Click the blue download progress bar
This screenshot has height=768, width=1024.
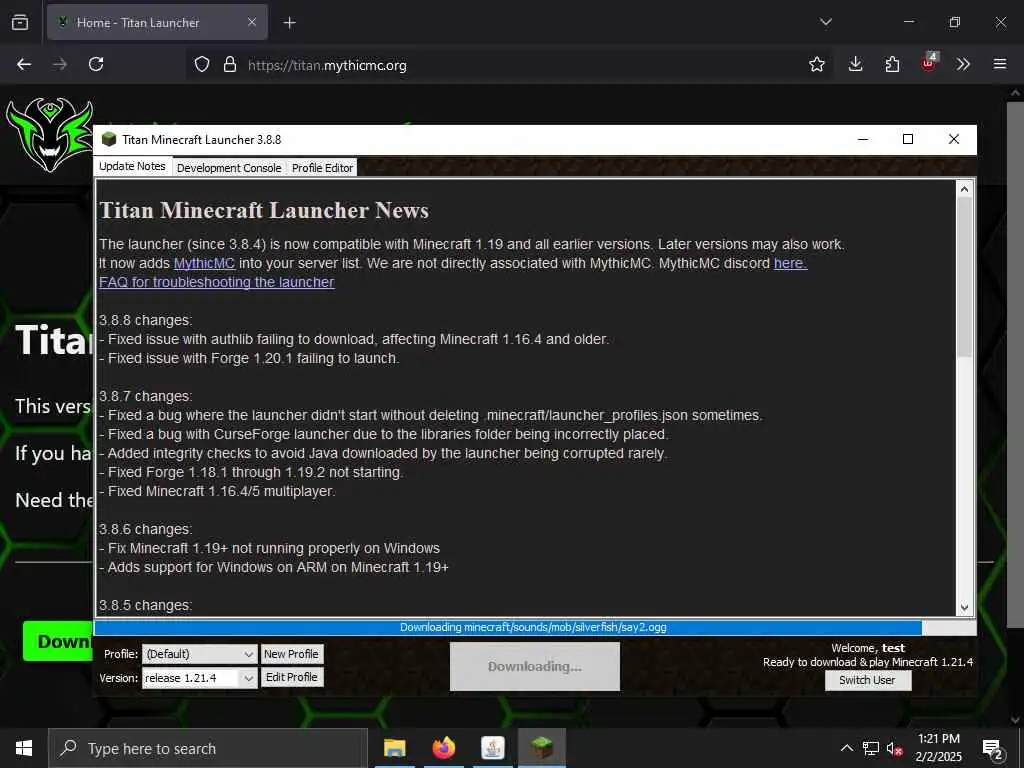tap(508, 628)
